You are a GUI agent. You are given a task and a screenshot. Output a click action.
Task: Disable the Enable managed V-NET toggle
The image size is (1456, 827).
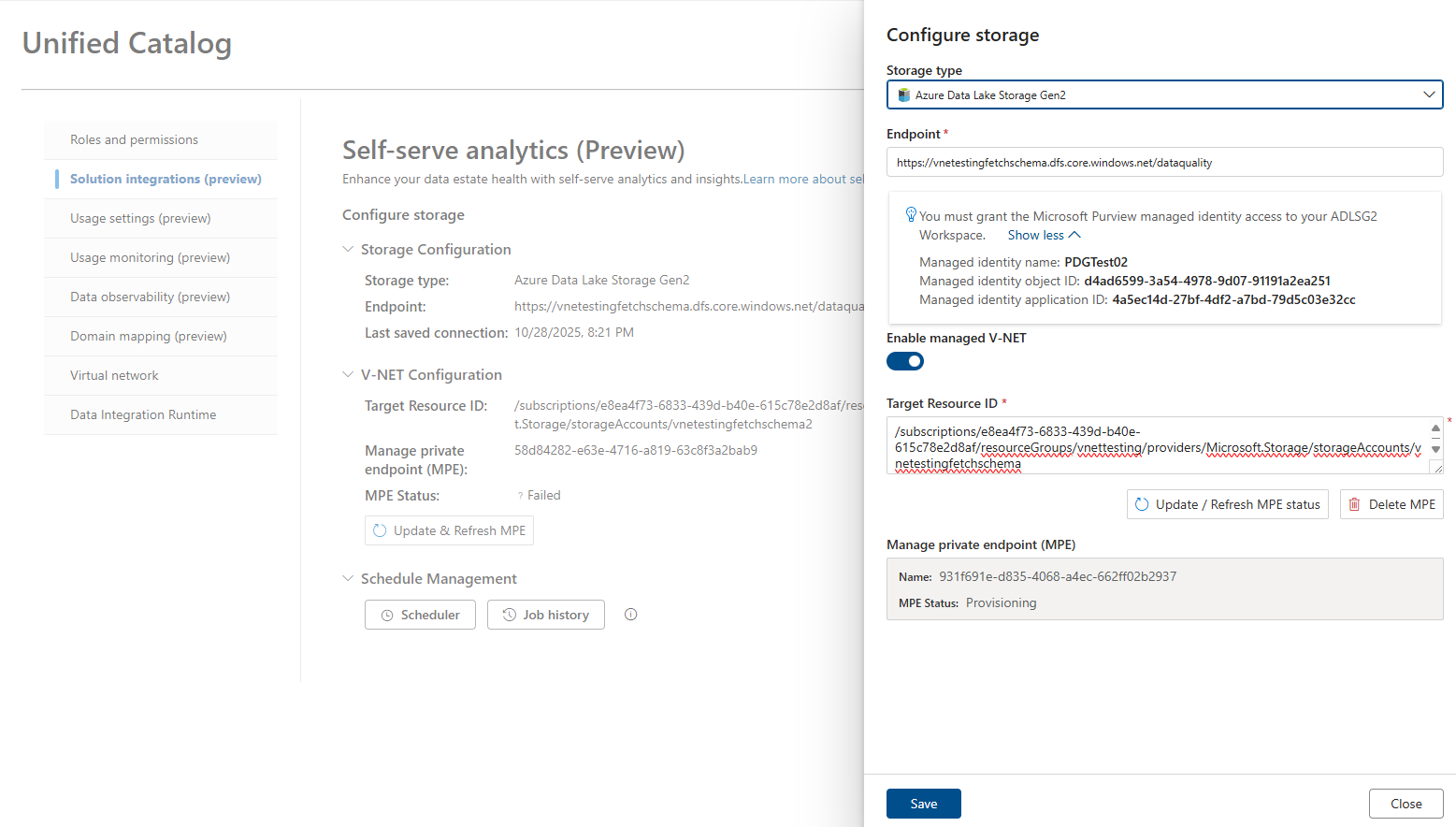coord(905,361)
